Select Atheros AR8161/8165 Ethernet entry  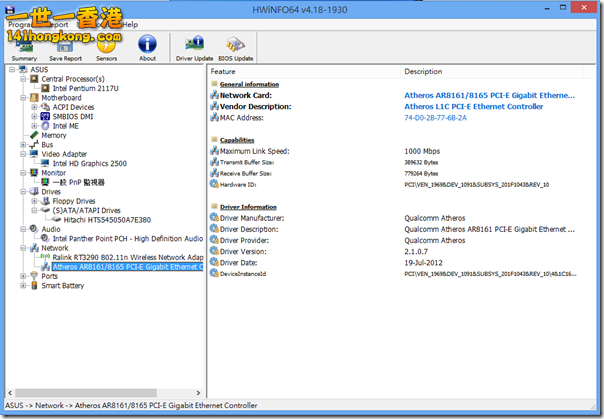[128, 267]
